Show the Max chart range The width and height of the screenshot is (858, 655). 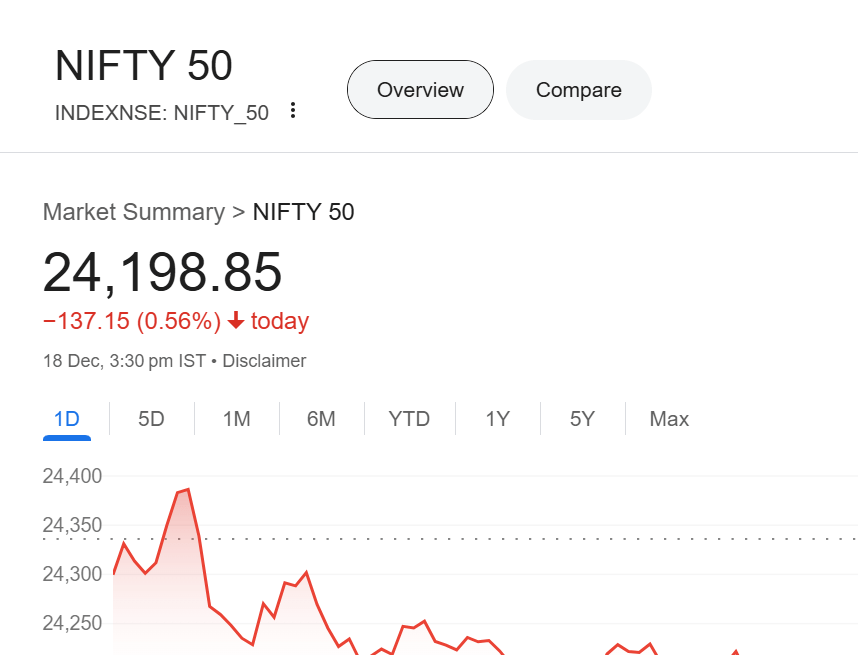[x=669, y=419]
